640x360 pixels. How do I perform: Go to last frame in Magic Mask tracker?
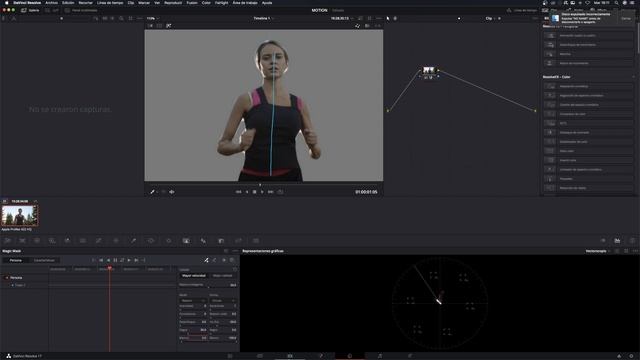(x=143, y=260)
